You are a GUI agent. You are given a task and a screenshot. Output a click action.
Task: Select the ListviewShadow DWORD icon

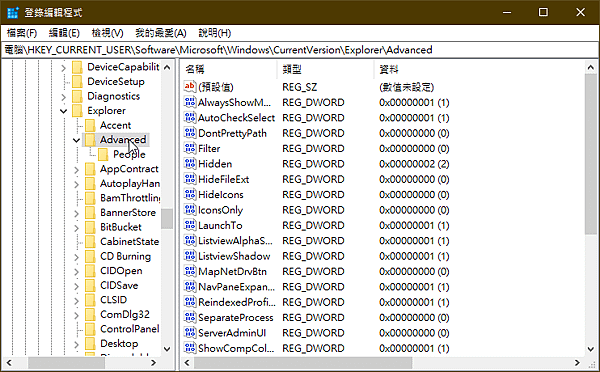pyautogui.click(x=190, y=255)
